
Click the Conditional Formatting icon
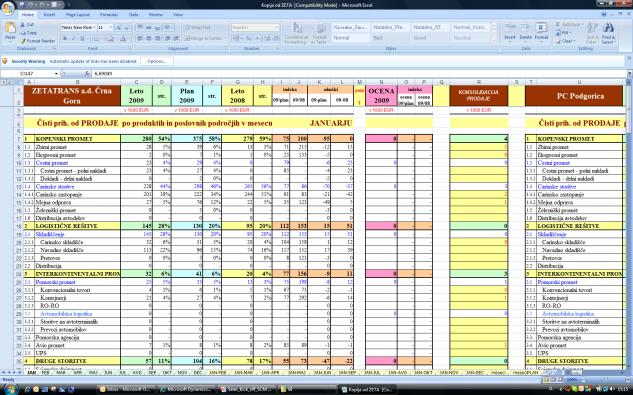point(298,28)
